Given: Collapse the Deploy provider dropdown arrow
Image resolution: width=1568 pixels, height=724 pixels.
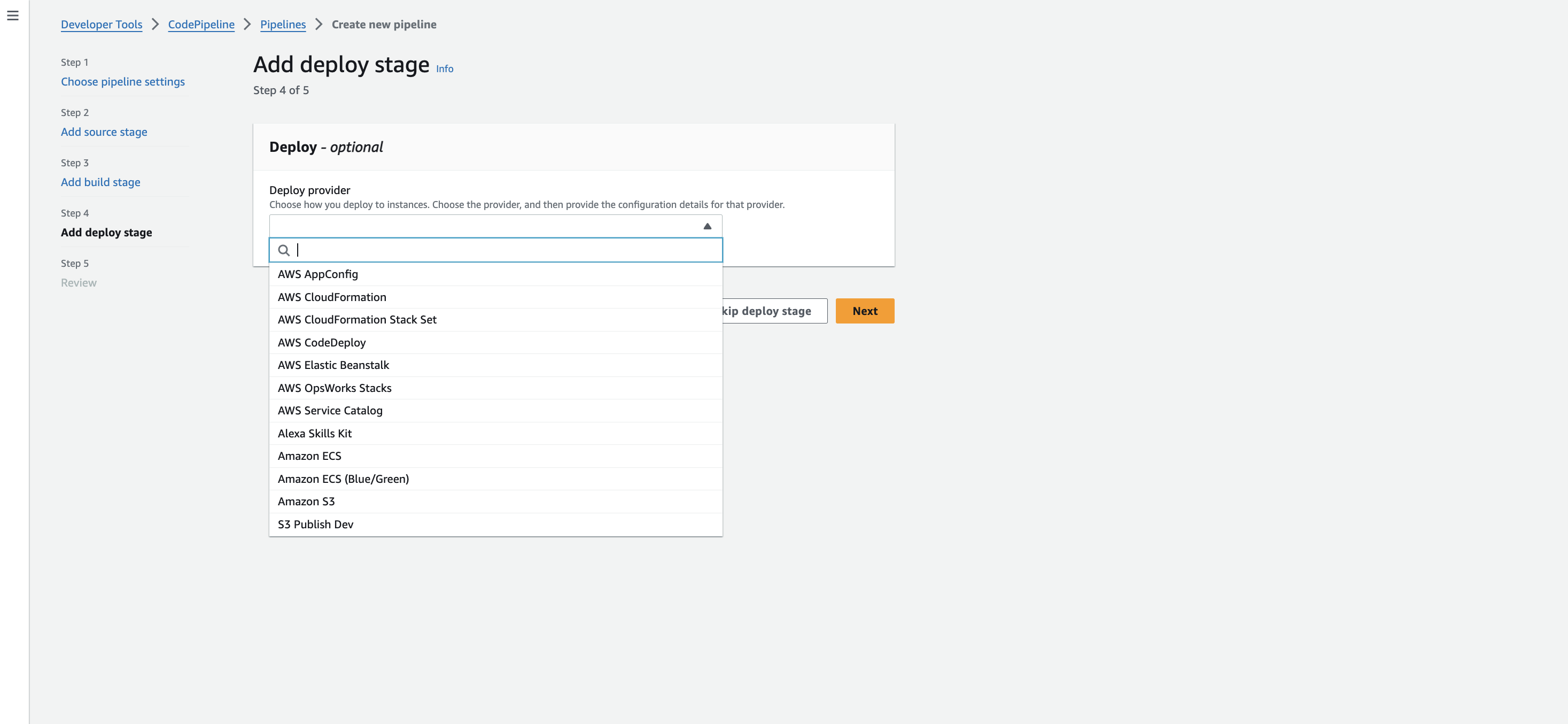Looking at the screenshot, I should (x=707, y=227).
